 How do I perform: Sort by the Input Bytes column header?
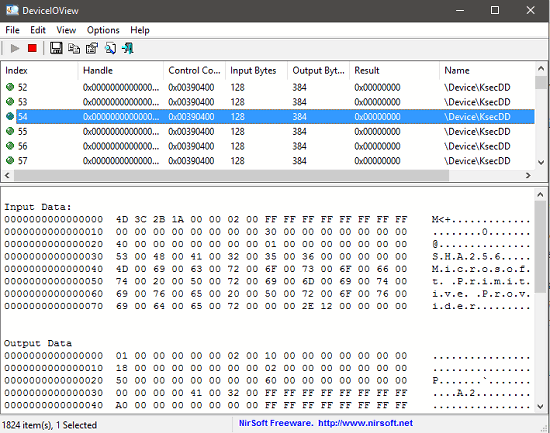tap(256, 71)
